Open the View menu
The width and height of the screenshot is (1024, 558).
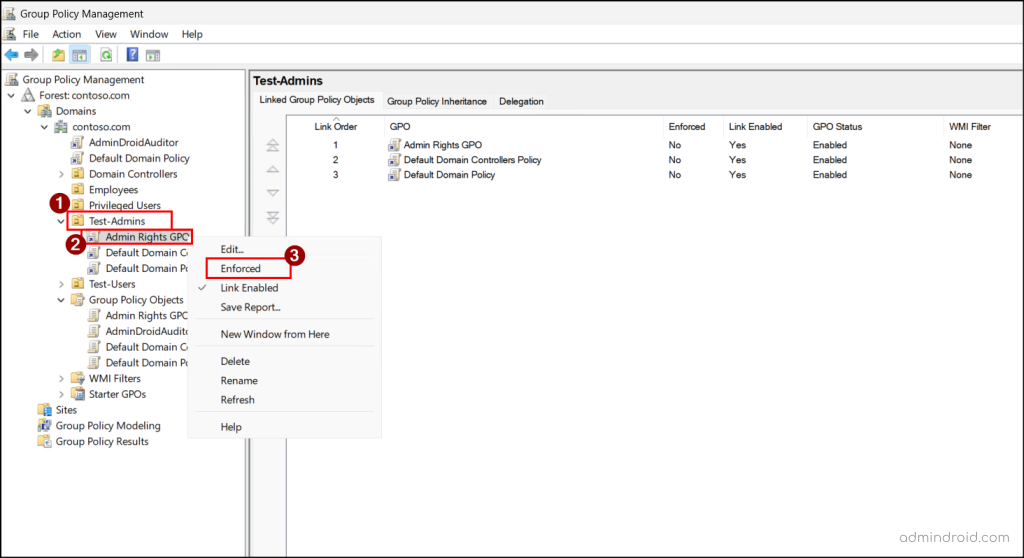point(105,34)
